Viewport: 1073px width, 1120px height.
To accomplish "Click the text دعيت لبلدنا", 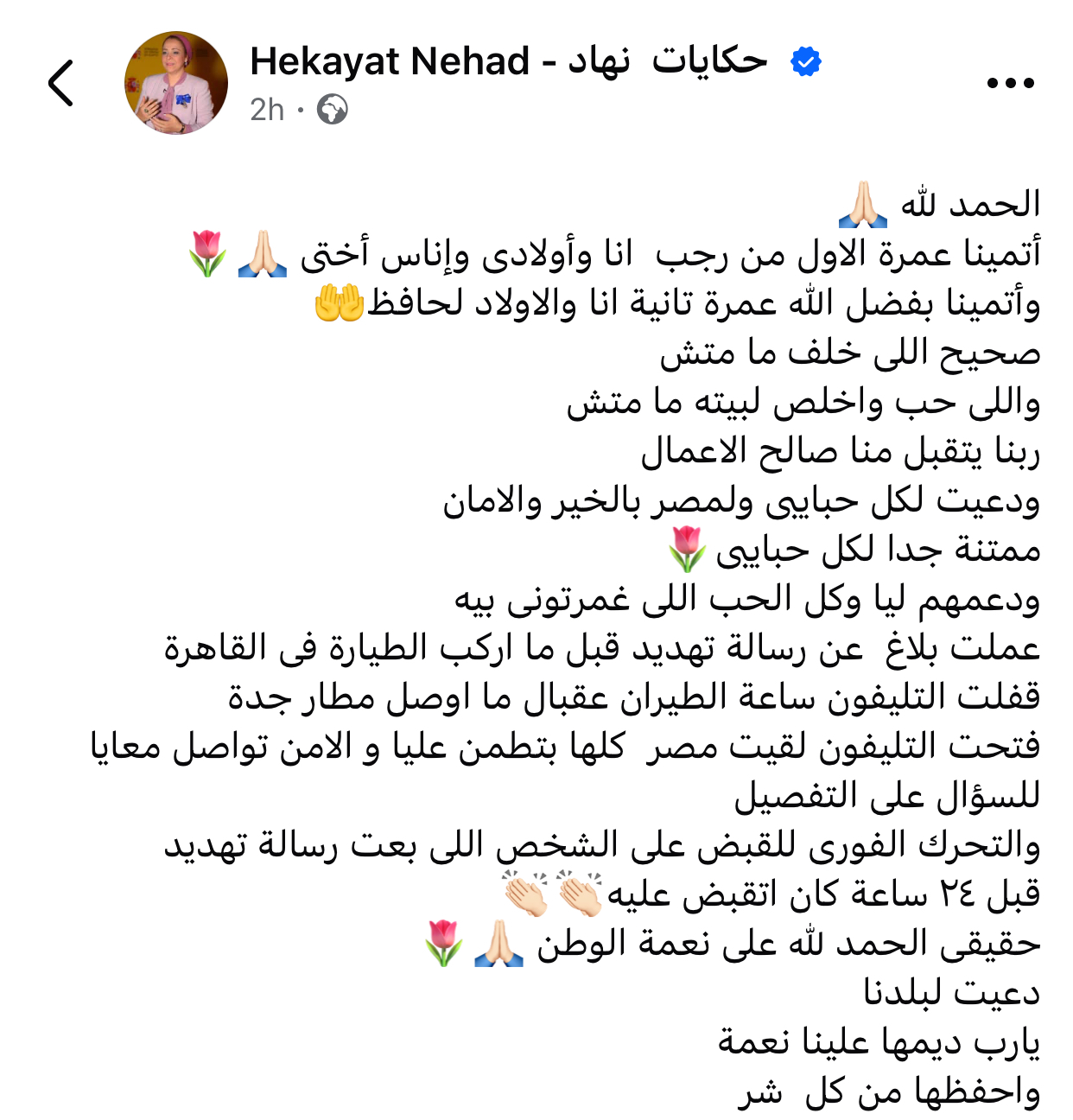I will point(951,993).
